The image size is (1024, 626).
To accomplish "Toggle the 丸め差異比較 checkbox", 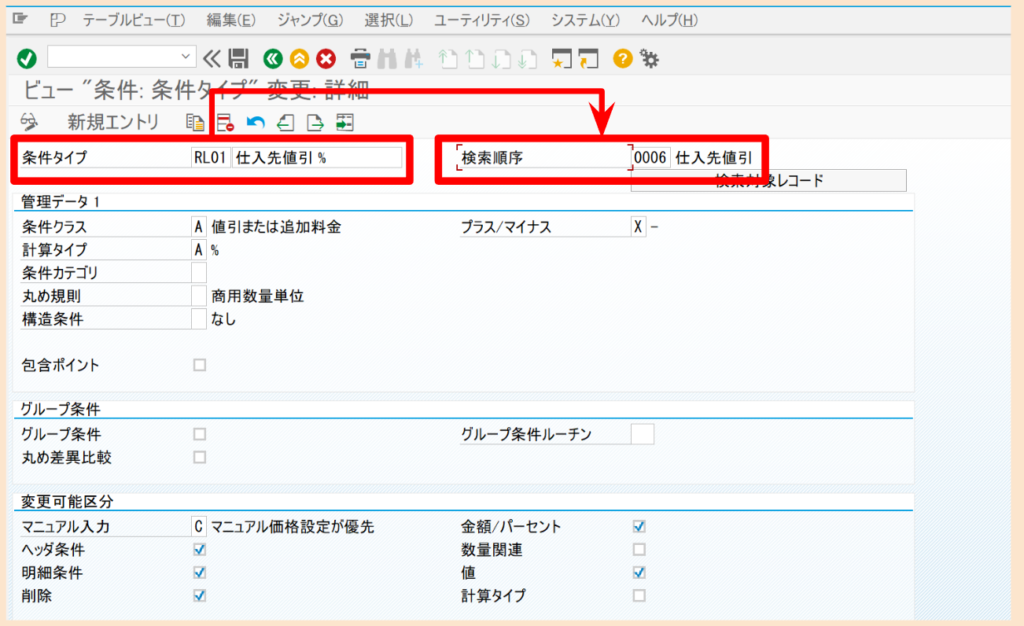I will [x=200, y=457].
